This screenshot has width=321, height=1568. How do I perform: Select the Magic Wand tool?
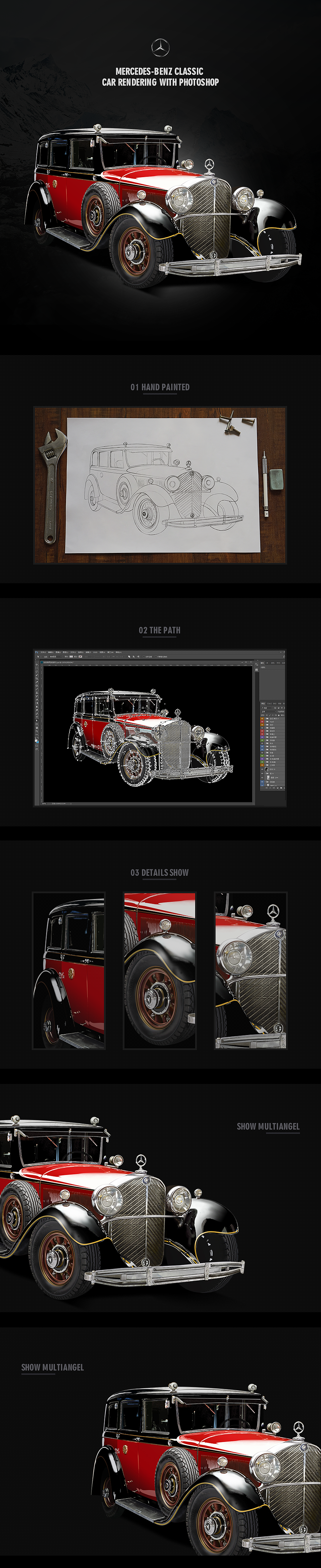tap(37, 675)
